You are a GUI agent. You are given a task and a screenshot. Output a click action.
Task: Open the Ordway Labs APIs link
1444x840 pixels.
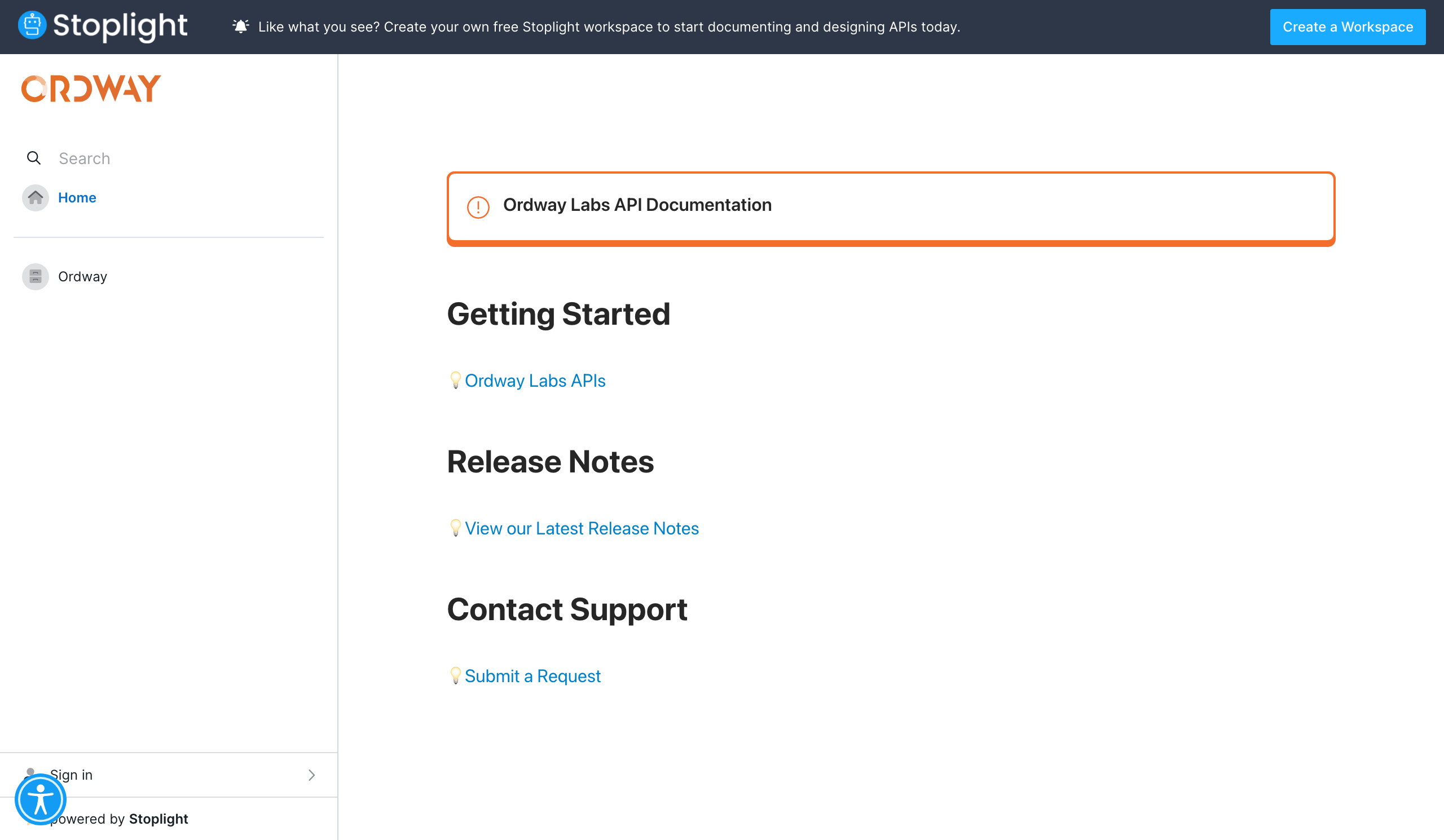click(535, 381)
